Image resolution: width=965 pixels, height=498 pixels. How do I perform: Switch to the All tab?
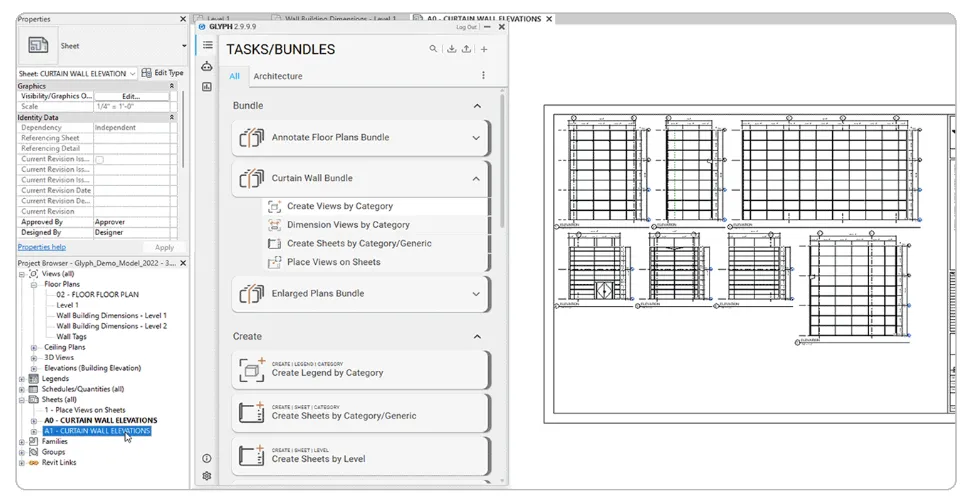234,76
